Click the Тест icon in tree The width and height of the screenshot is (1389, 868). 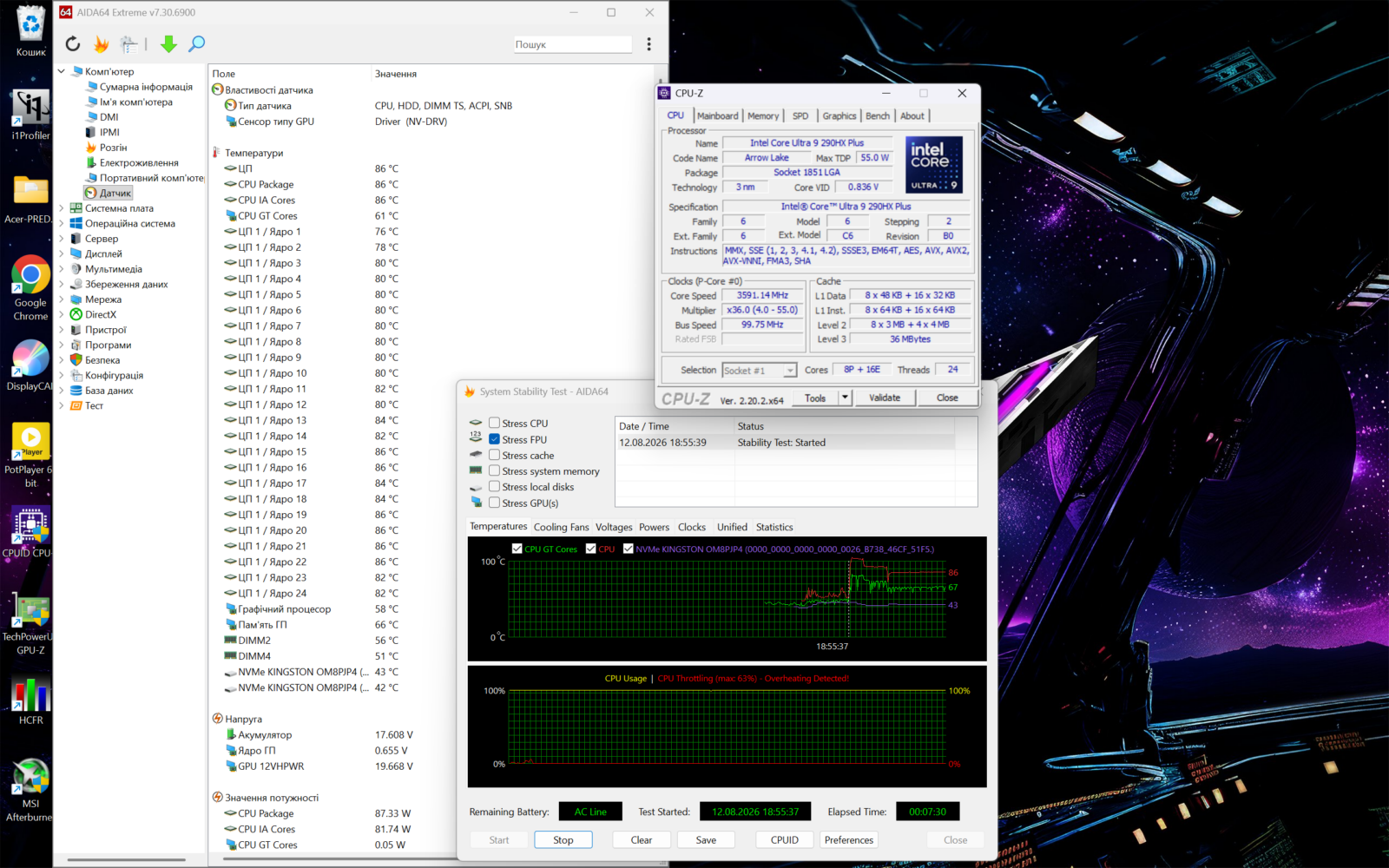(x=76, y=405)
